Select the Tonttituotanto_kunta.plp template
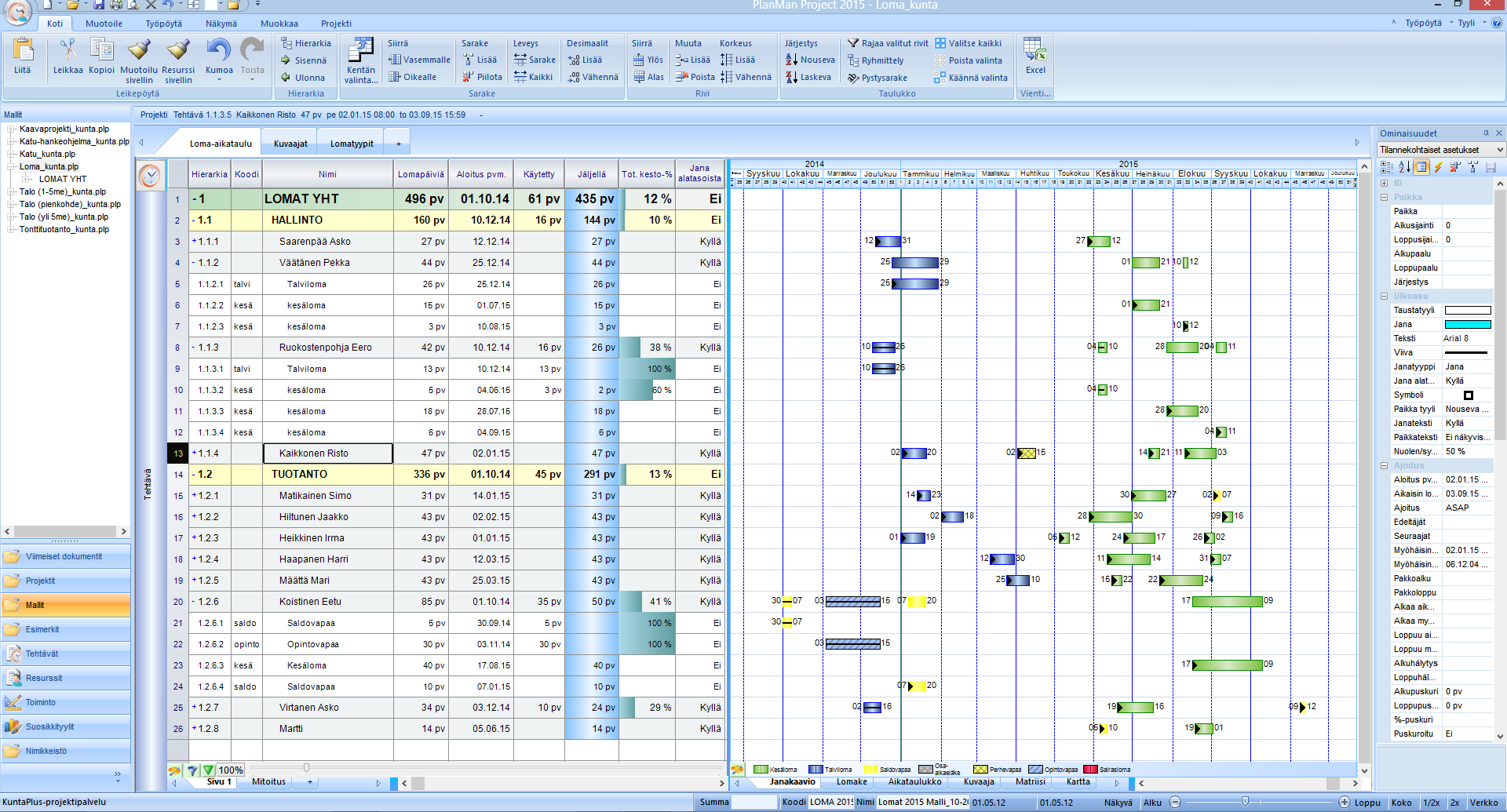 click(64, 229)
